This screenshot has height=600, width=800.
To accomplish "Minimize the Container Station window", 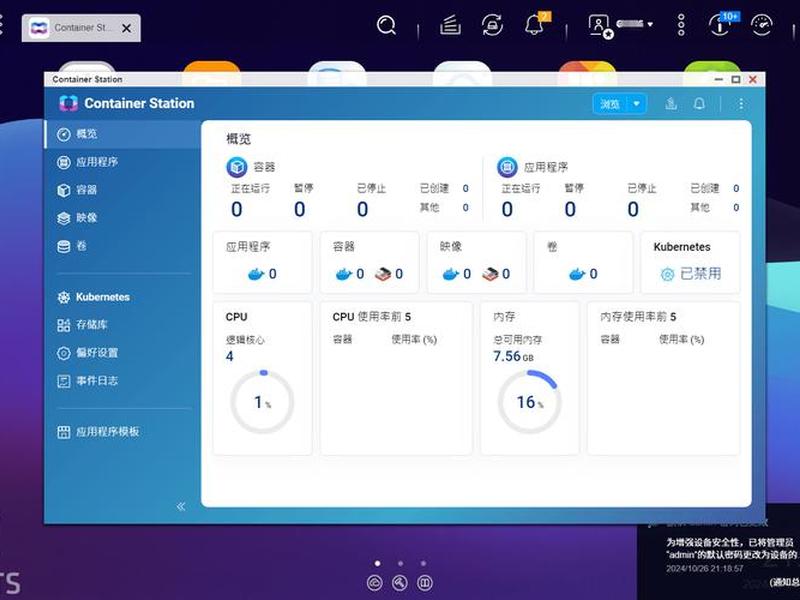I will click(719, 80).
